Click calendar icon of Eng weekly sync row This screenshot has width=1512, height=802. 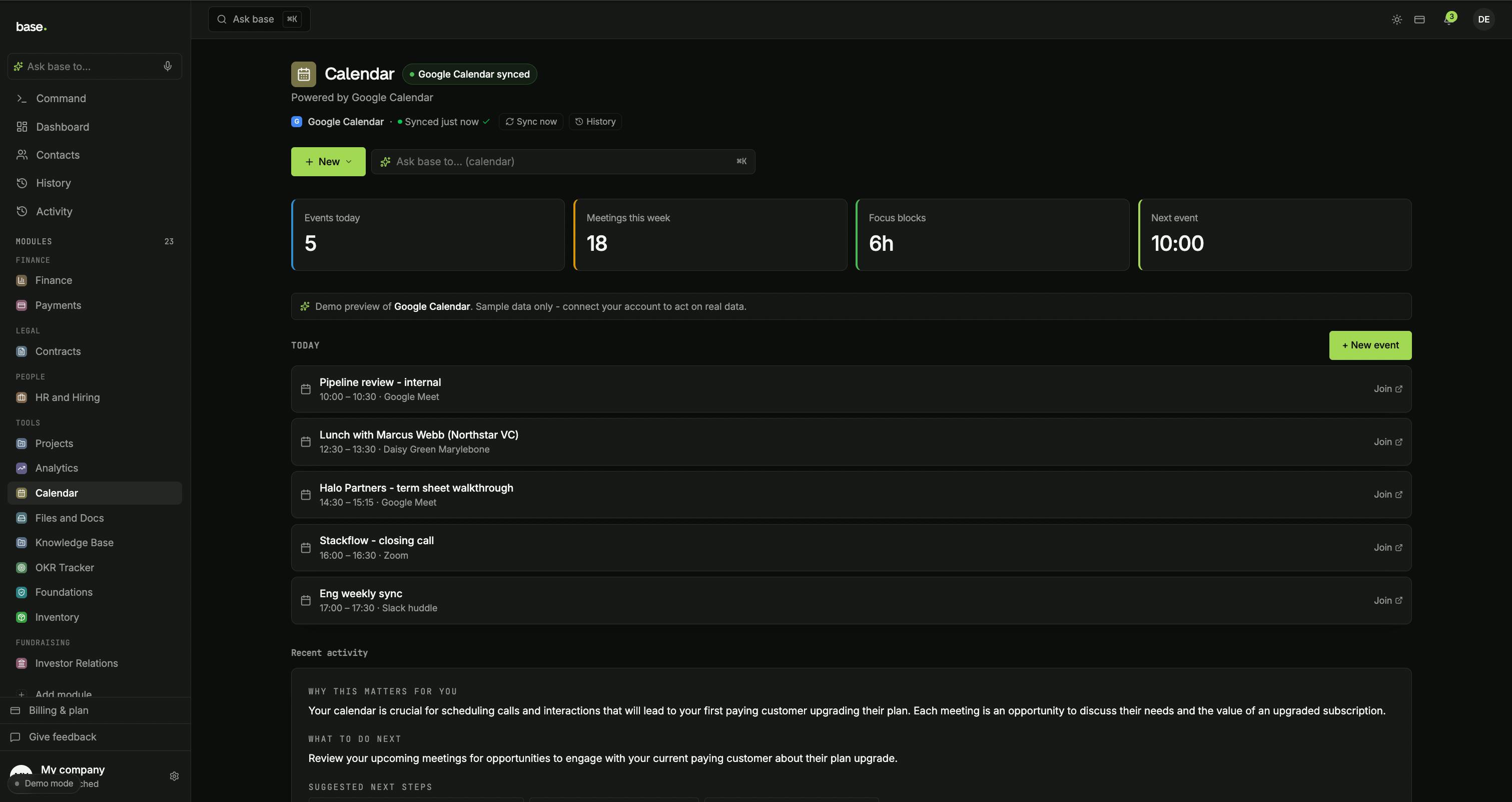[306, 601]
